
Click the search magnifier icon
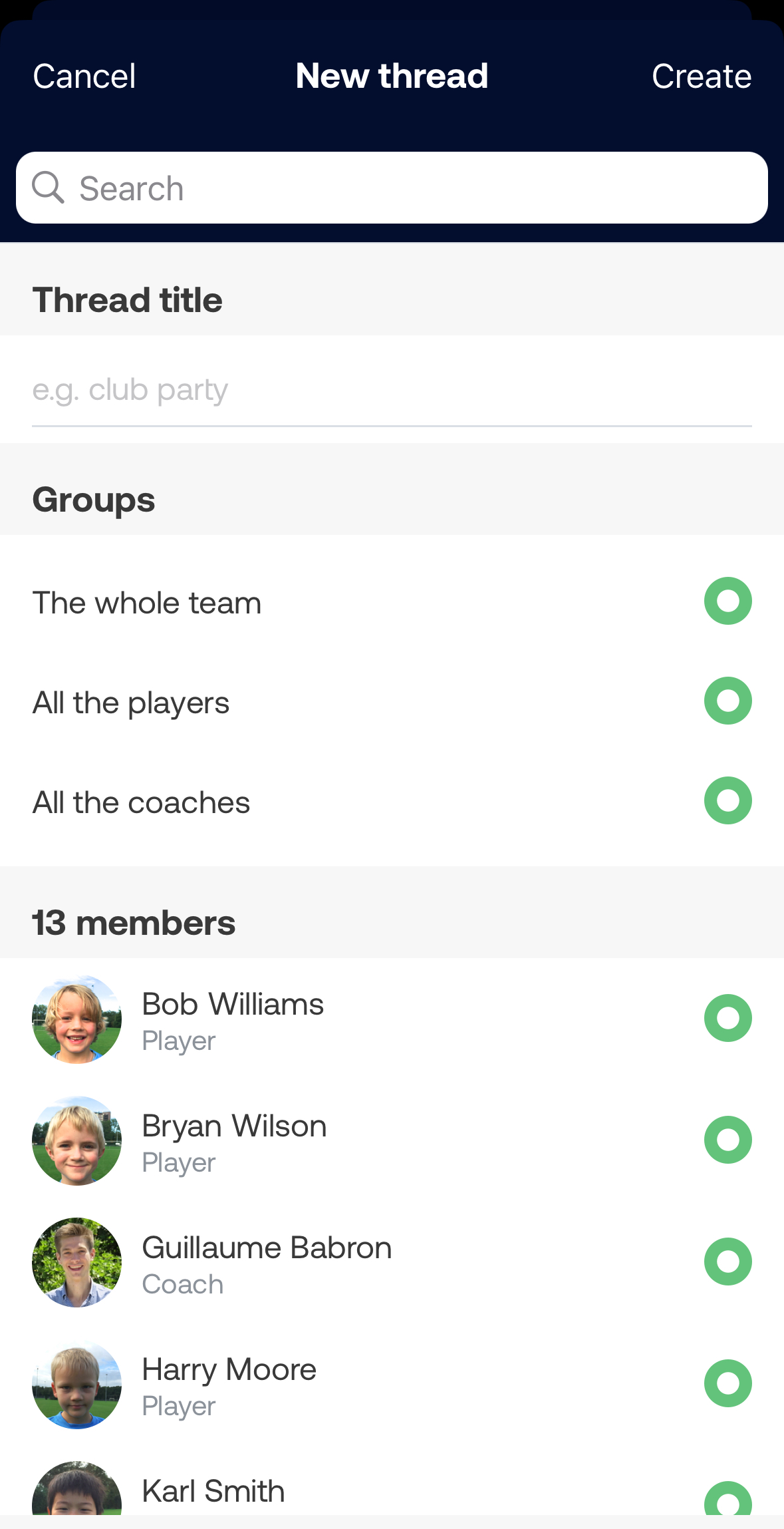tap(48, 188)
